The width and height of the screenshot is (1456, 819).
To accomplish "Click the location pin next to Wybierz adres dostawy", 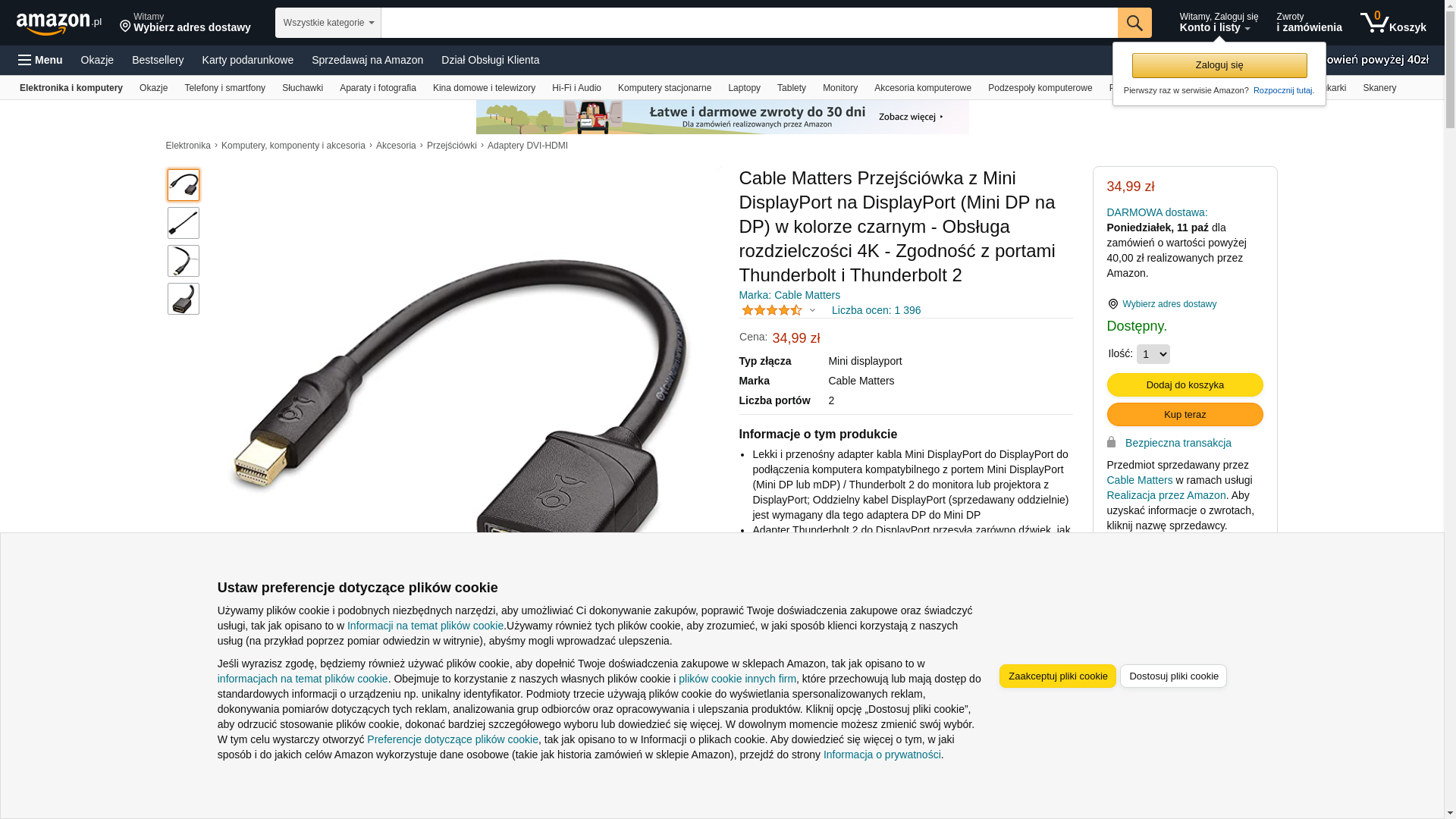I will 1112,304.
